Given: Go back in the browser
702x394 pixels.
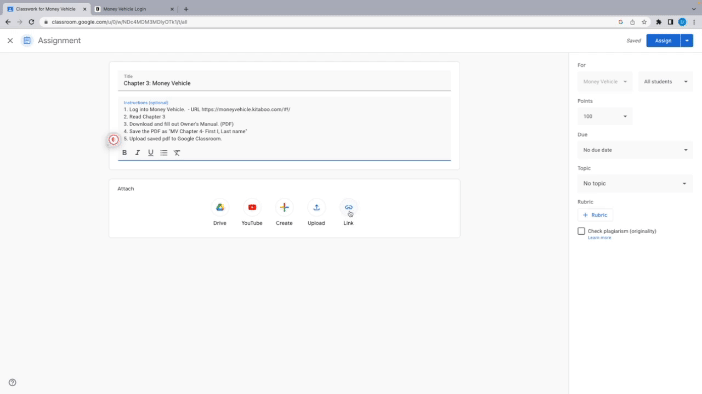Looking at the screenshot, I should (8, 22).
